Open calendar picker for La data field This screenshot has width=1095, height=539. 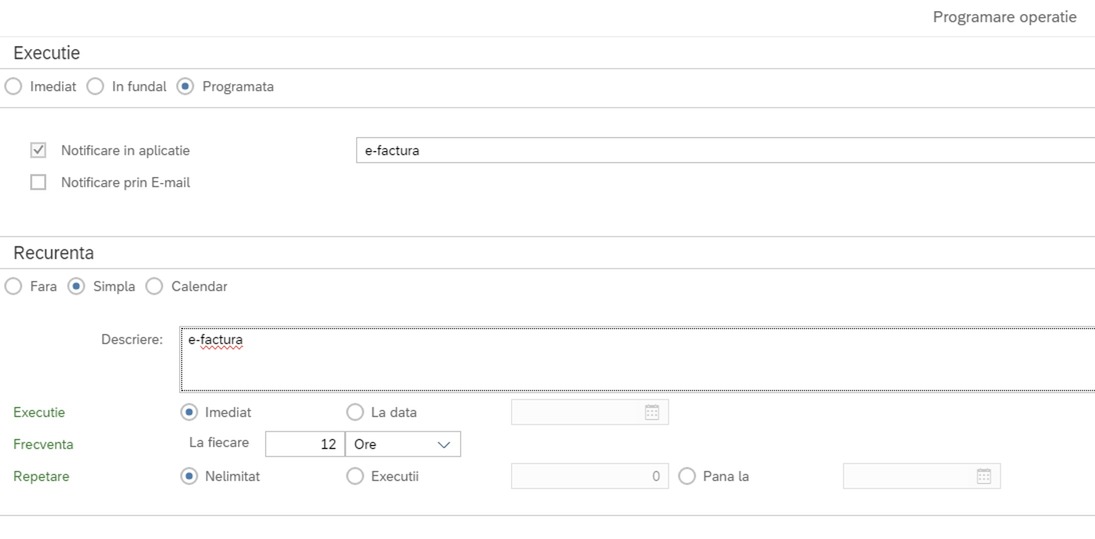[x=652, y=413]
